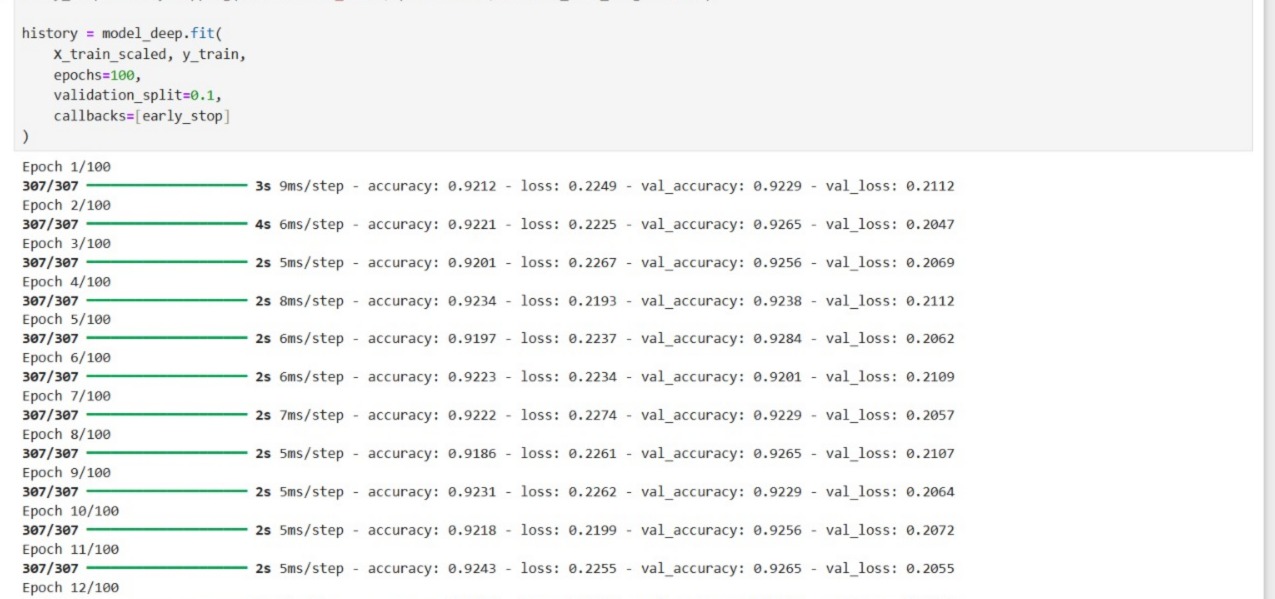The image size is (1275, 599).
Task: Click the green progress bar of Epoch 11
Action: (167, 568)
